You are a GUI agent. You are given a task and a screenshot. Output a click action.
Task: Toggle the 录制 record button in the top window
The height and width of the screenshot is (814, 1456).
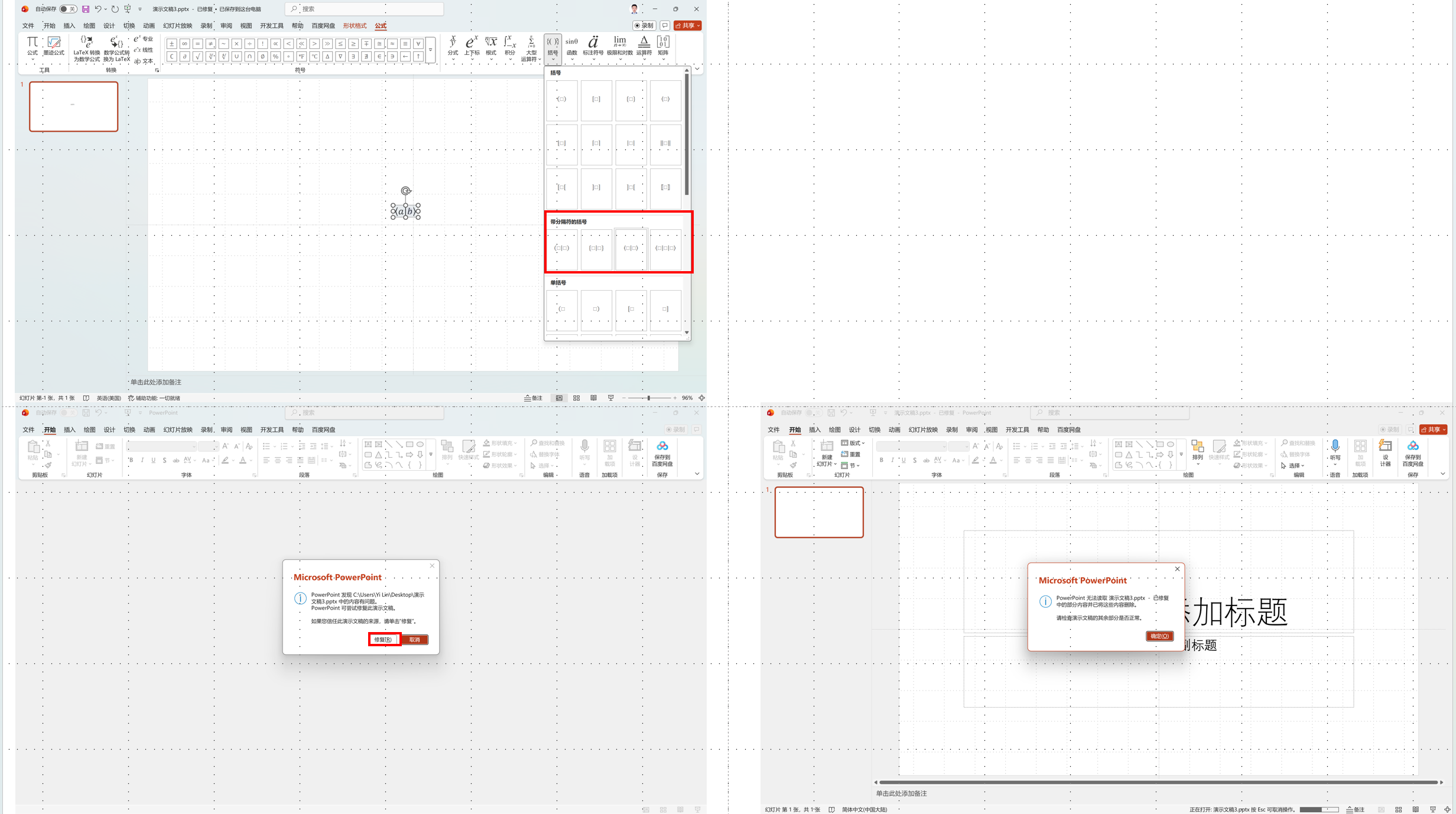coord(644,25)
